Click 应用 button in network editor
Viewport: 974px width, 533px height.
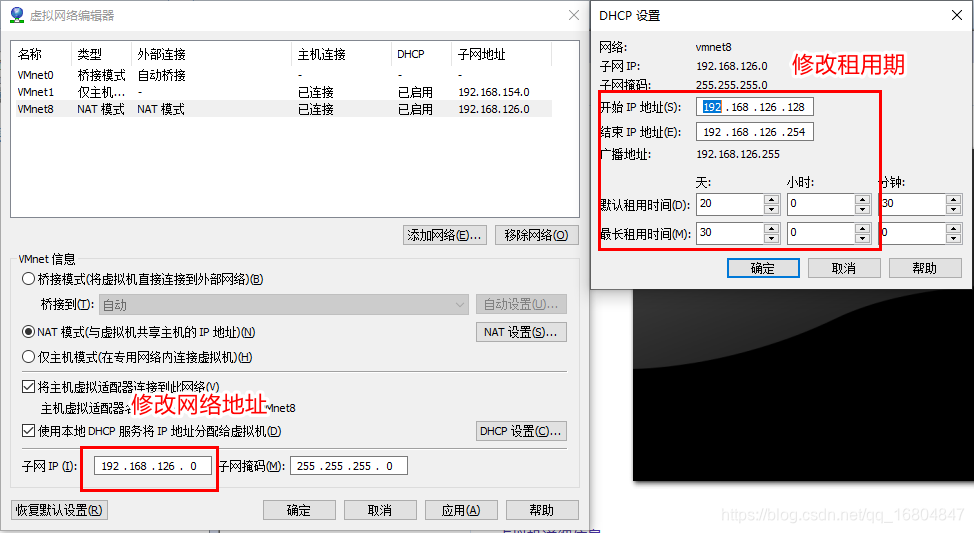tap(460, 510)
